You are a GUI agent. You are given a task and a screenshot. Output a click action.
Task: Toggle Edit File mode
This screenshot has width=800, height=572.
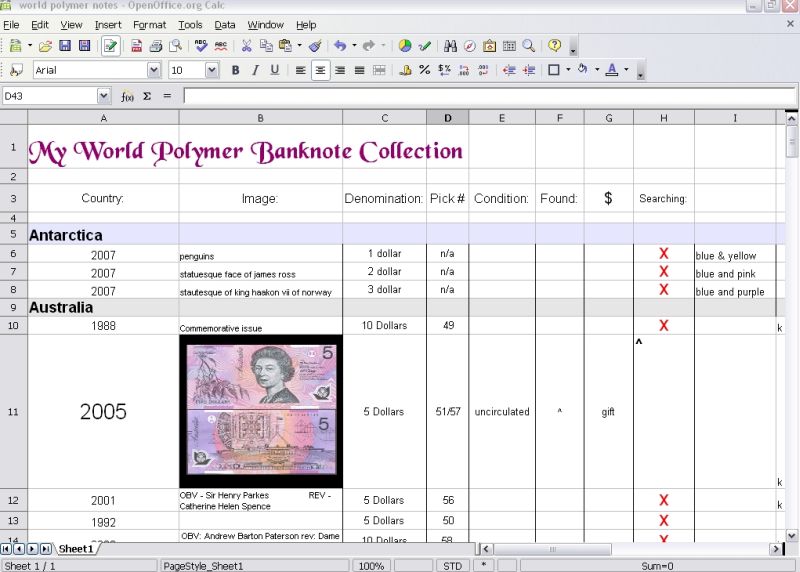click(110, 46)
